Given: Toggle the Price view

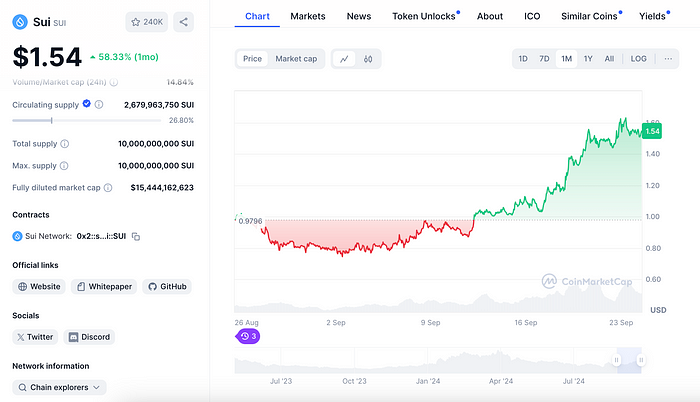Looking at the screenshot, I should point(253,59).
